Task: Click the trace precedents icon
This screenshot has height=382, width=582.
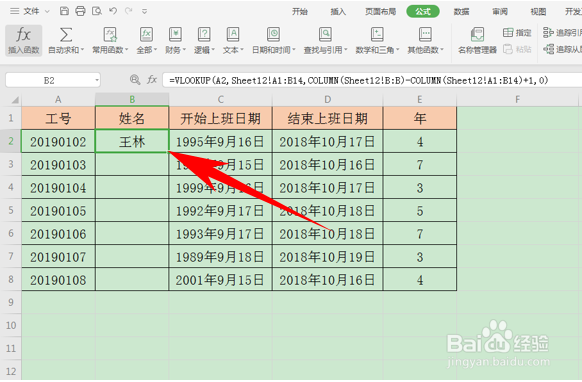Action: 548,33
